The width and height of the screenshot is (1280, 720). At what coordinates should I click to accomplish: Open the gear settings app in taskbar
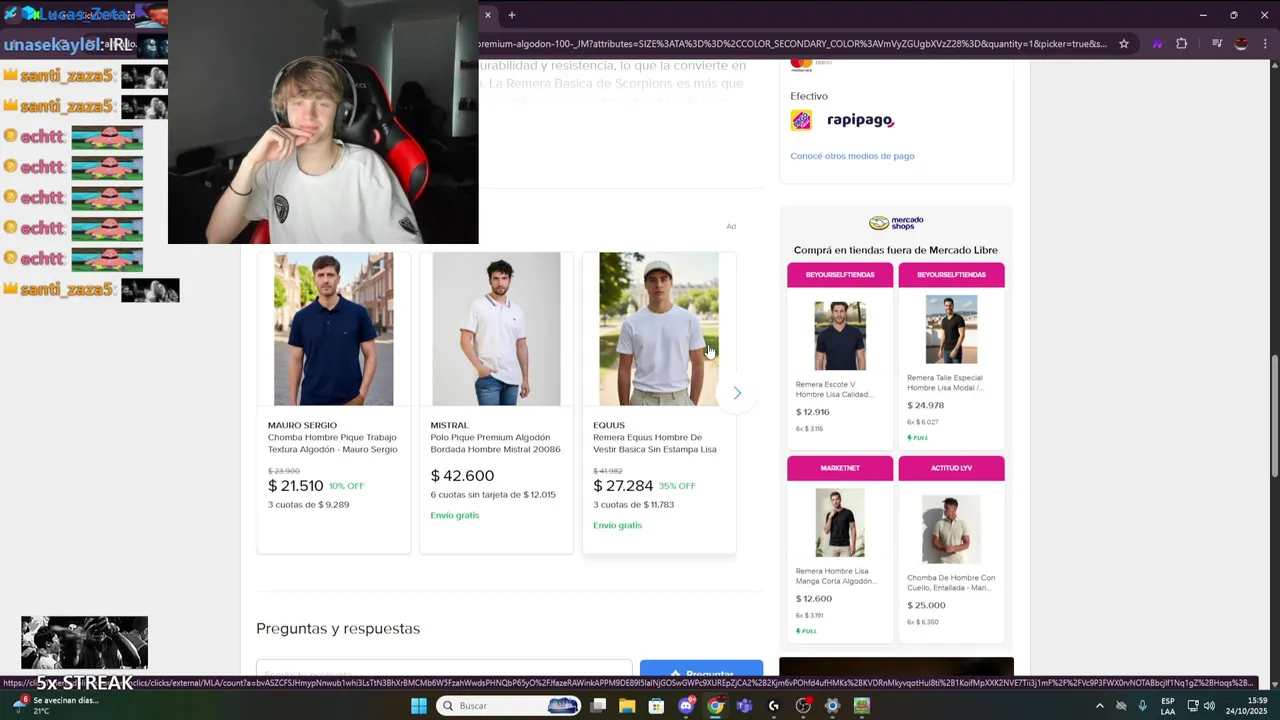[832, 706]
